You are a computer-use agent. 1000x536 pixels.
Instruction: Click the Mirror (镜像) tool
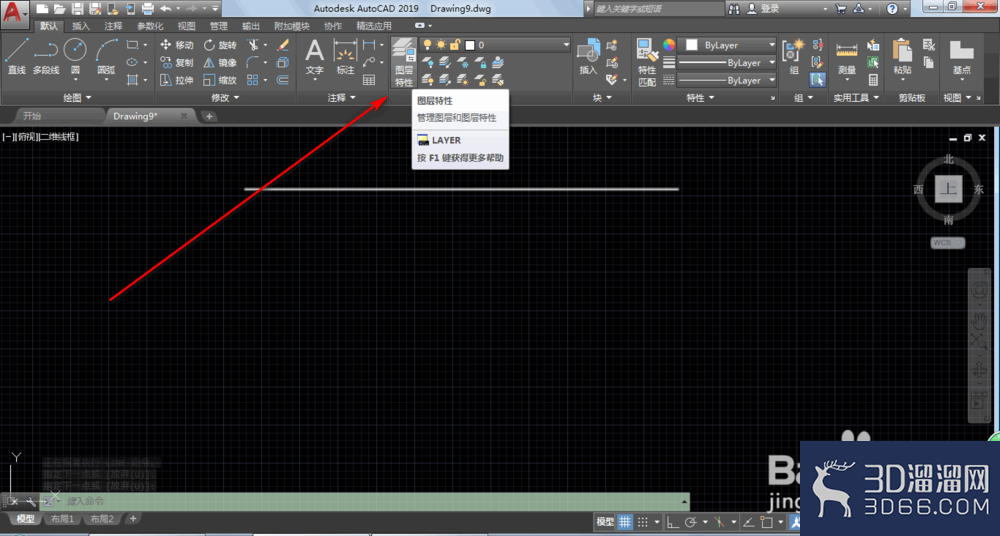pyautogui.click(x=220, y=63)
